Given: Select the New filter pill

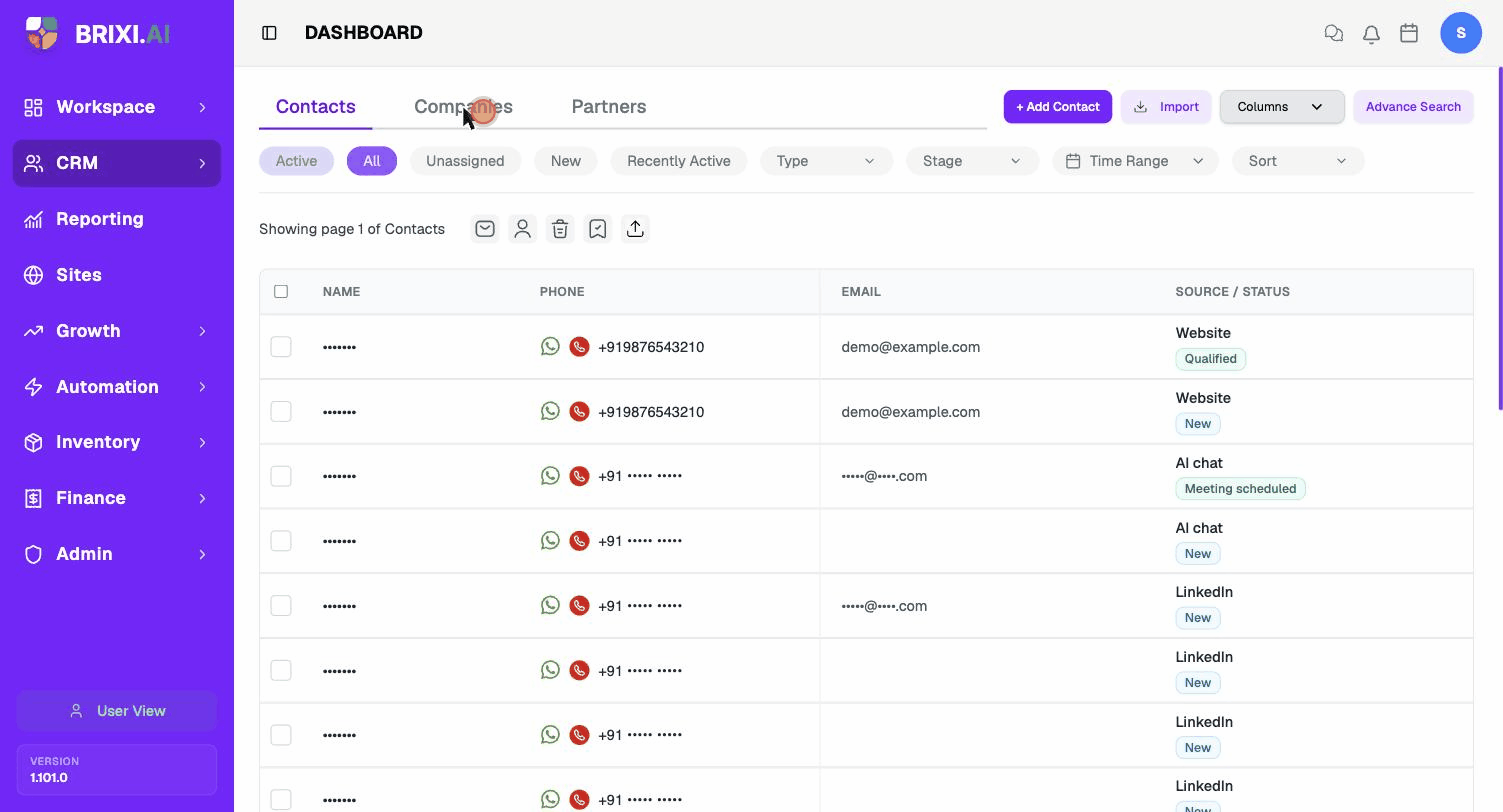Looking at the screenshot, I should pyautogui.click(x=566, y=161).
